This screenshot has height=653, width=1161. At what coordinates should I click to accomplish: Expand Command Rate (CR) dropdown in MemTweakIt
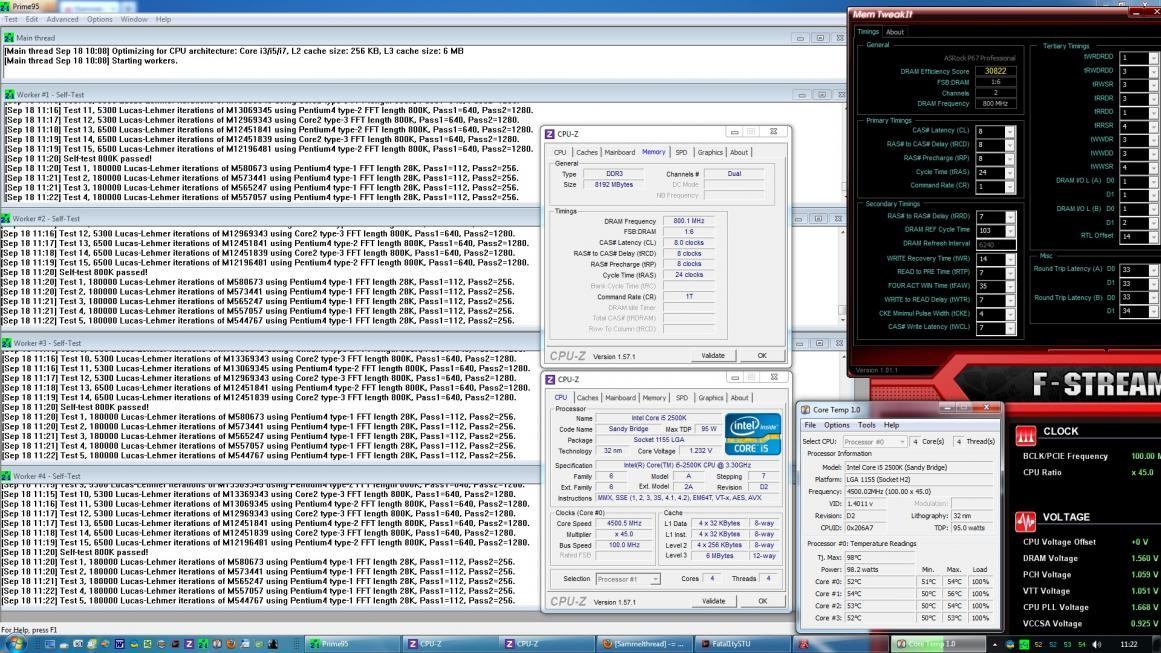pos(1009,187)
